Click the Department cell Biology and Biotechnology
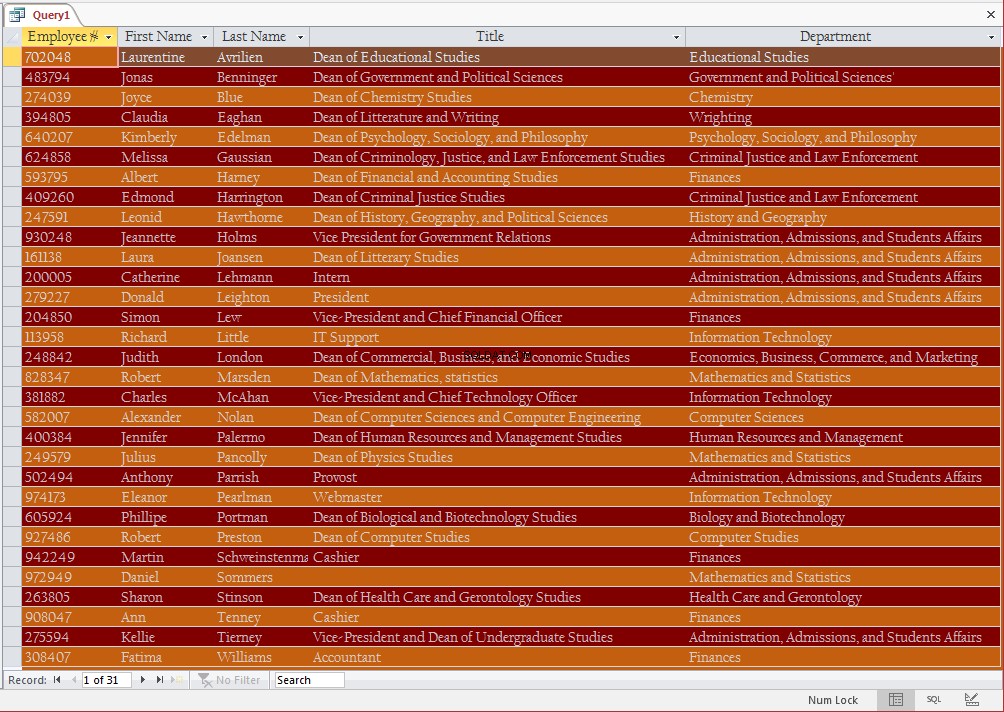 tap(843, 517)
